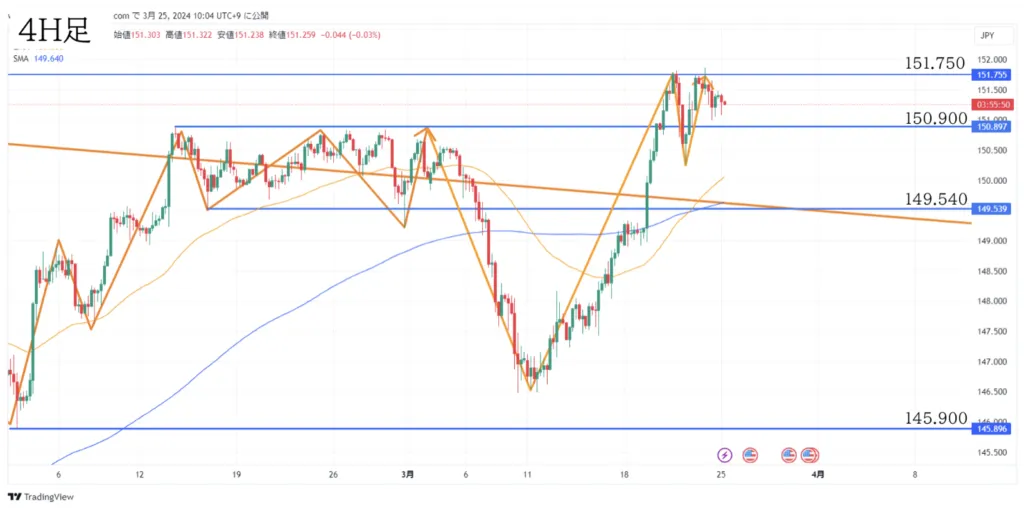This screenshot has width=1024, height=509.
Task: Click the 25 date on time axis
Action: click(722, 474)
